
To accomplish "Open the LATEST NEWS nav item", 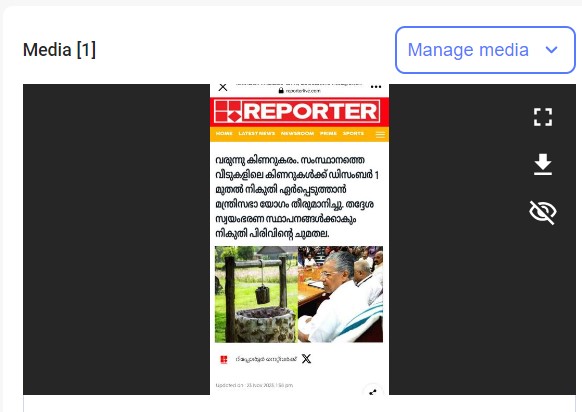I will pyautogui.click(x=256, y=133).
